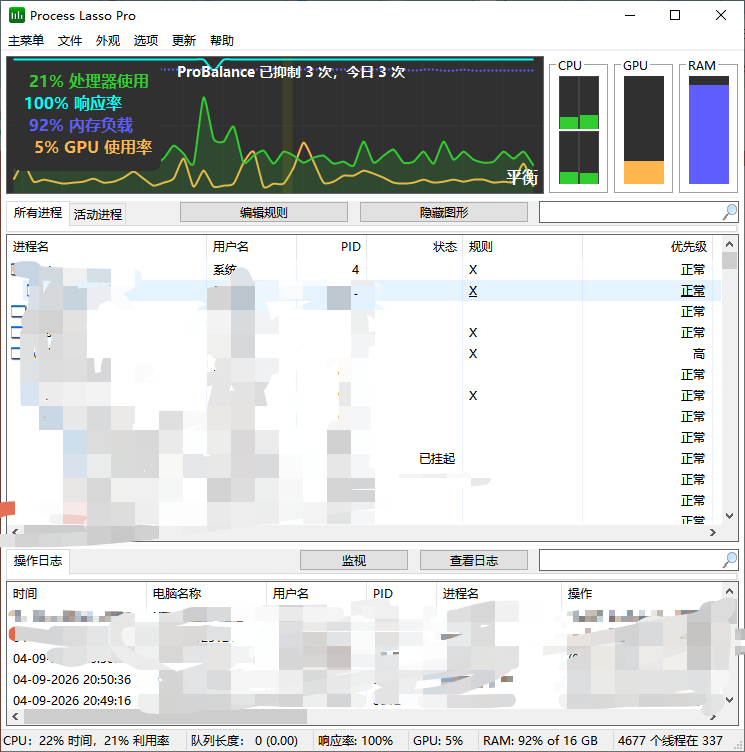This screenshot has height=752, width=745.
Task: Click scroll up arrow of process list
Action: [729, 244]
